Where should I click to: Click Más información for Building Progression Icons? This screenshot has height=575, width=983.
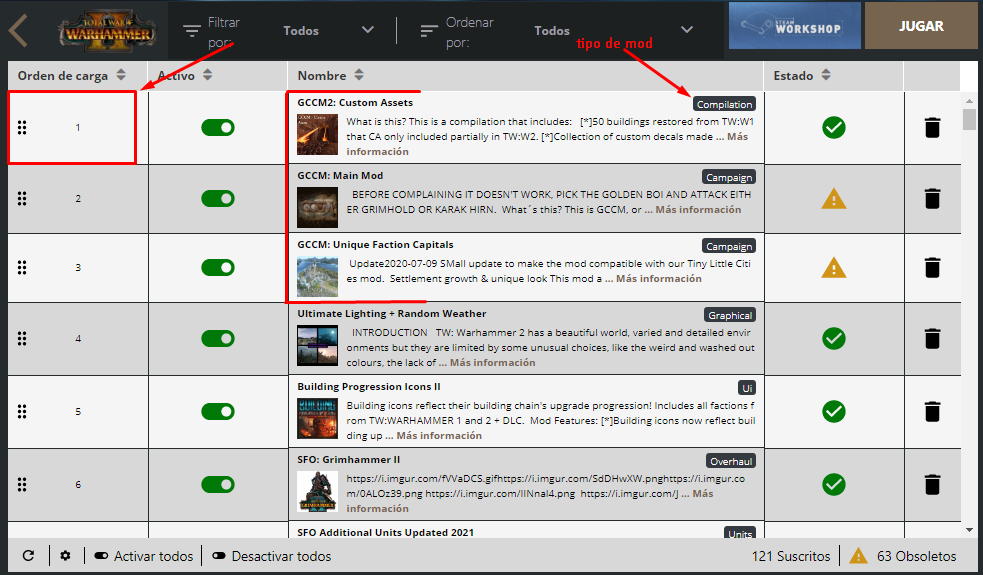click(x=439, y=435)
